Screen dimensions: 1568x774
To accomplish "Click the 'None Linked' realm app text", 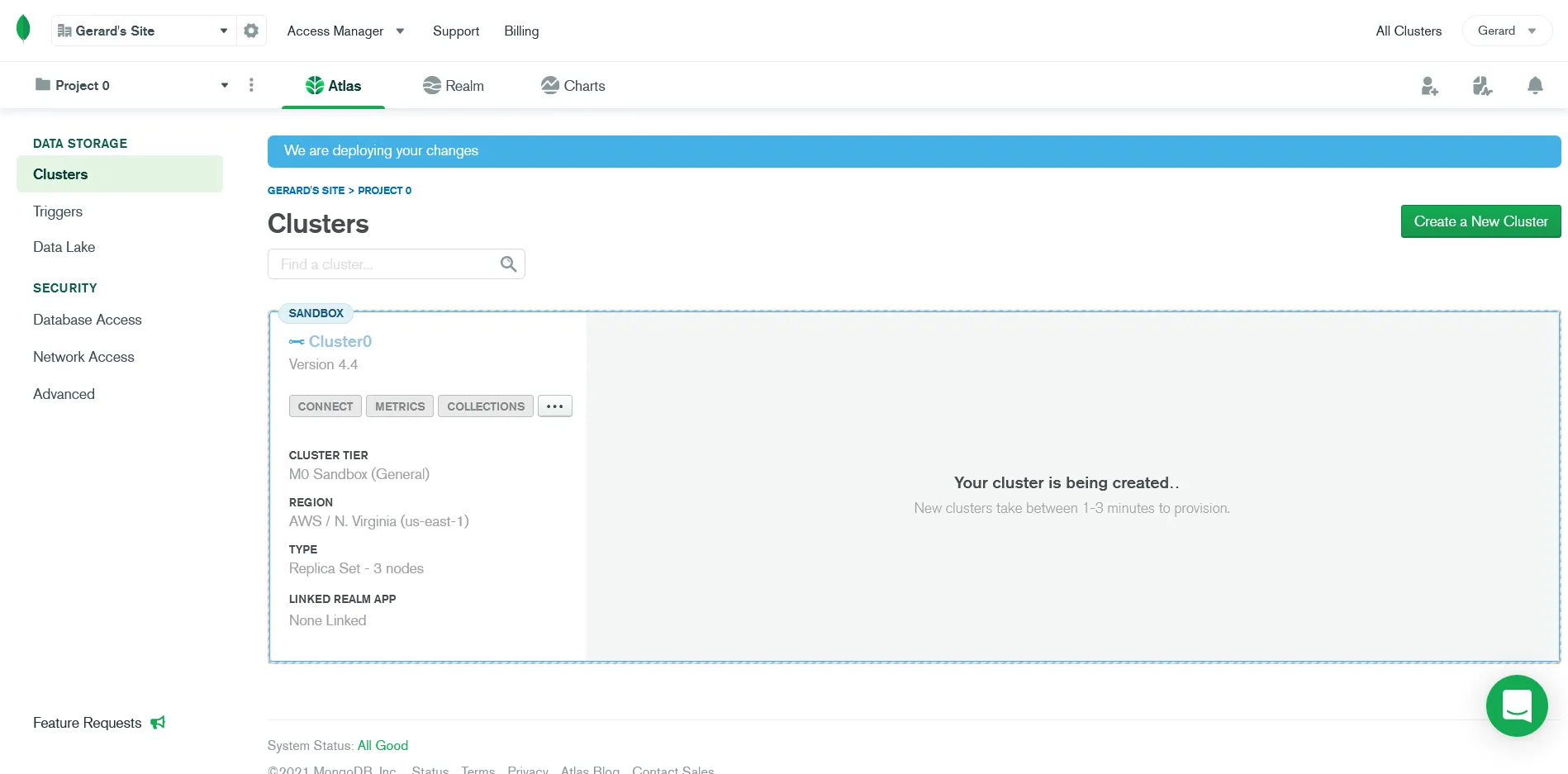I will pyautogui.click(x=327, y=620).
